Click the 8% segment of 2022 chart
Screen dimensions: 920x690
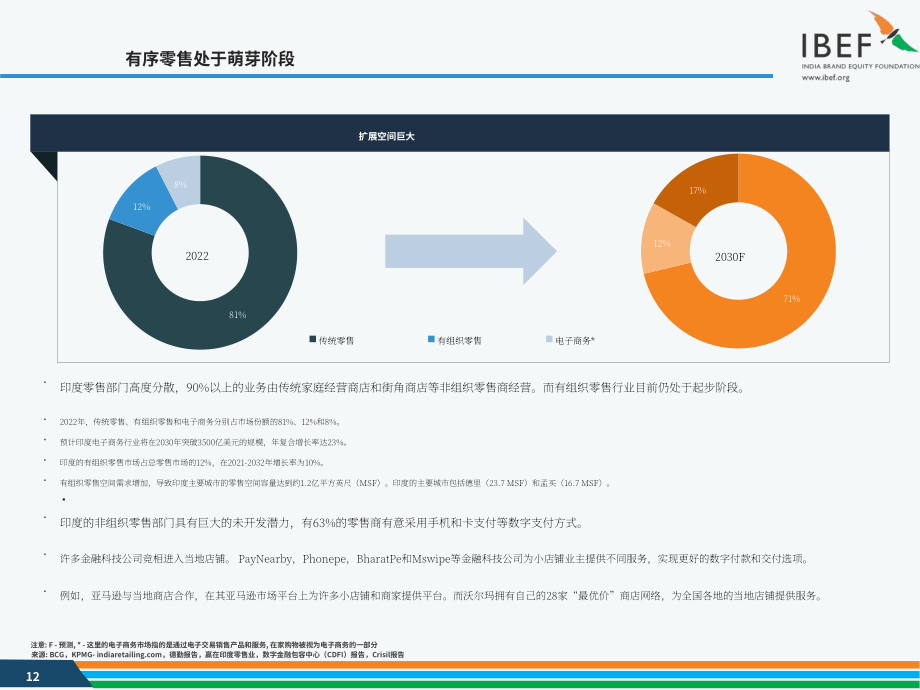click(x=180, y=184)
